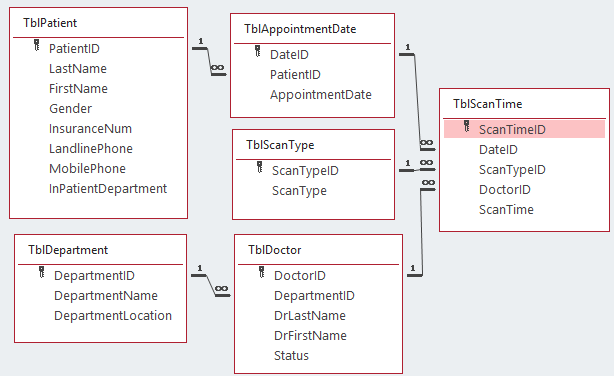614x376 pixels.
Task: Click the key icon next to DoctorID in TblDoctor
Action: click(x=262, y=272)
